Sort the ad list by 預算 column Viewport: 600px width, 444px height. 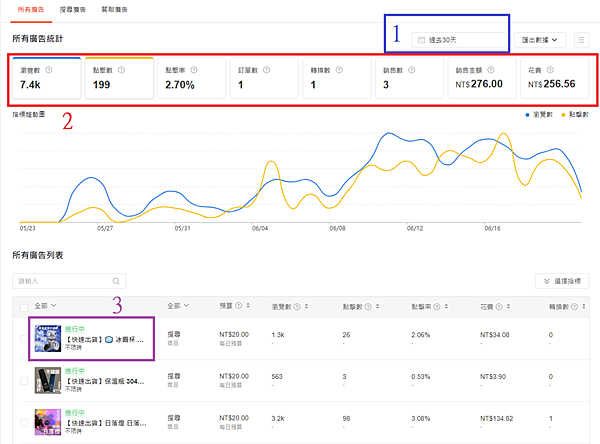[x=248, y=305]
